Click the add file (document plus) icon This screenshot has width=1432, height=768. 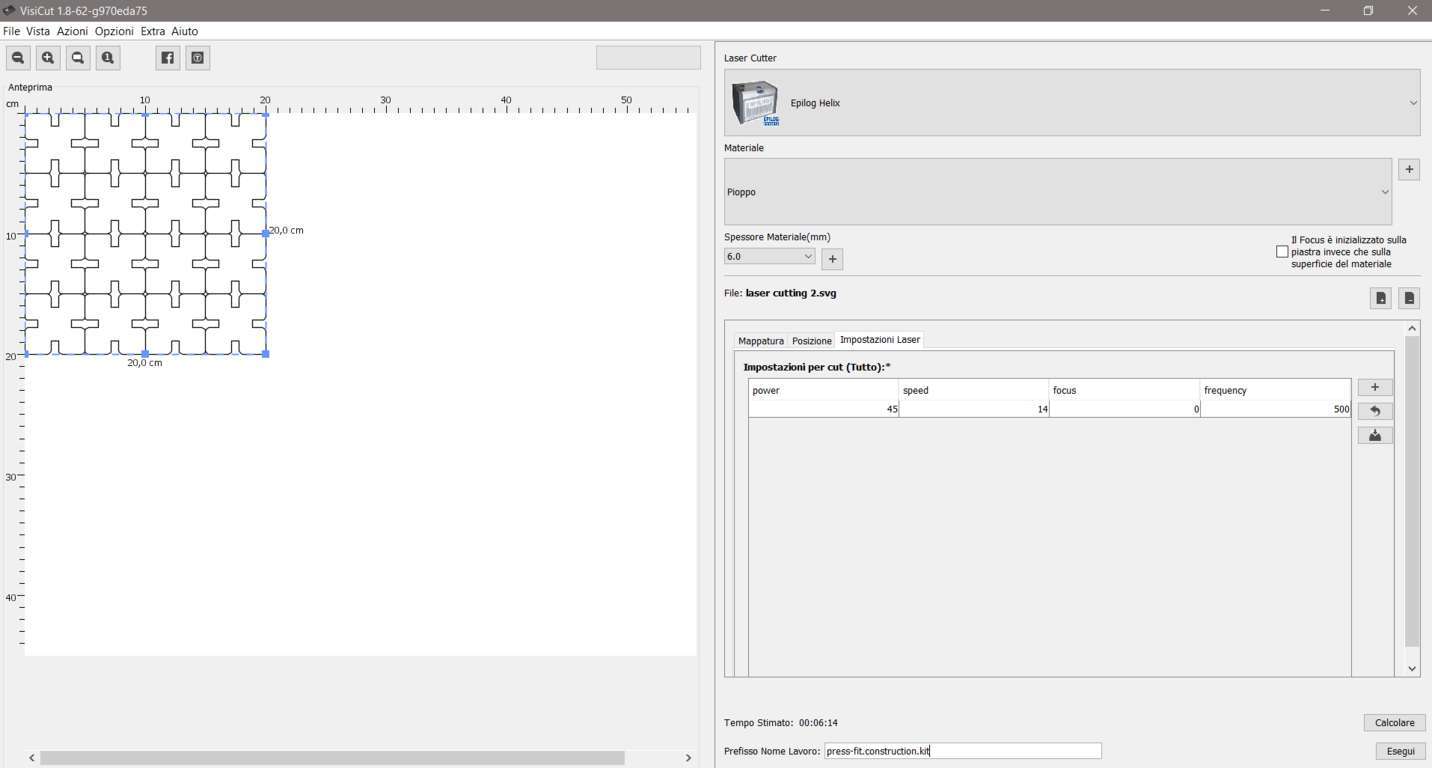tap(1380, 298)
